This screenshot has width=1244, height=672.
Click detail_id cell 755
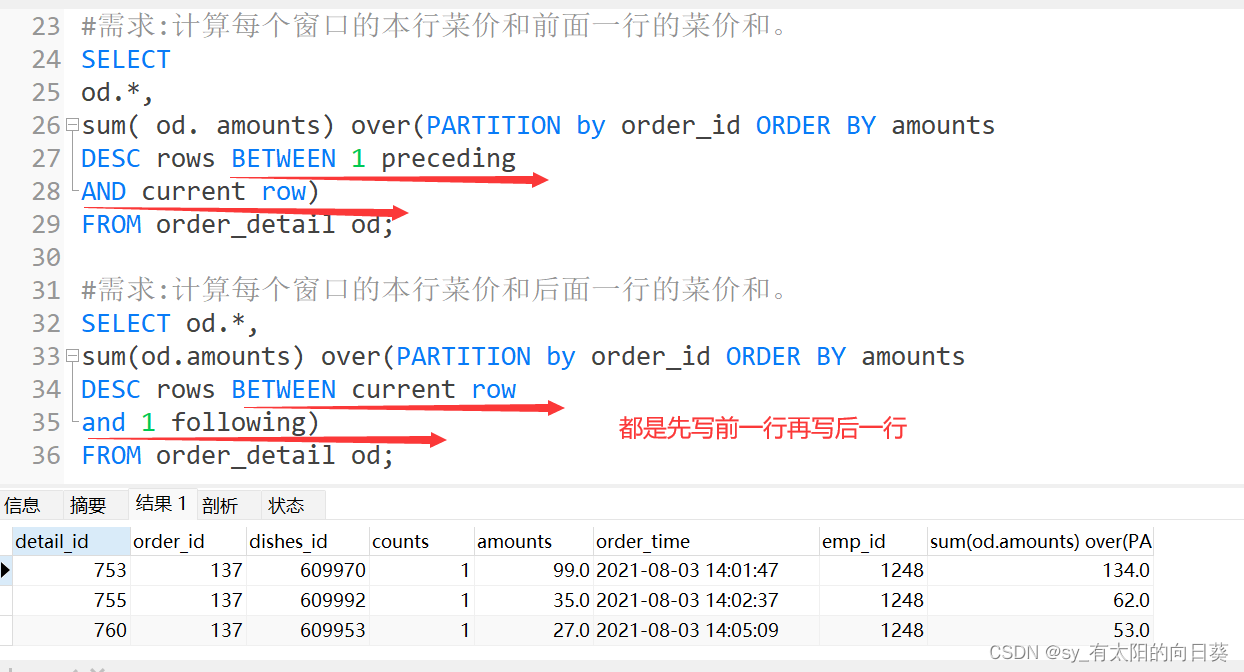(x=72, y=600)
